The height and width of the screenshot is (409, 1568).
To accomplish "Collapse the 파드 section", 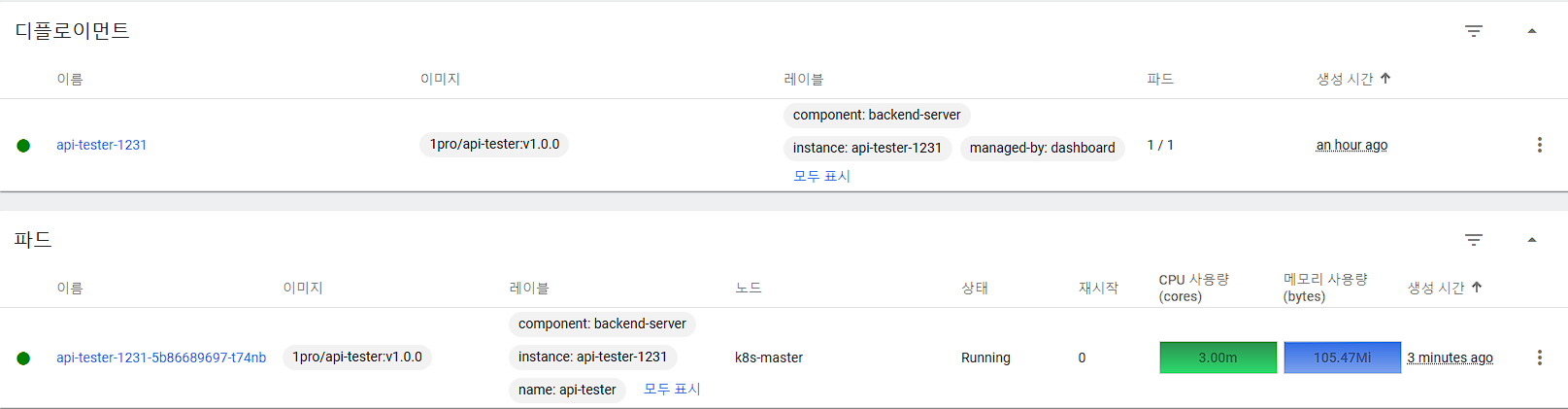I will tap(1532, 240).
